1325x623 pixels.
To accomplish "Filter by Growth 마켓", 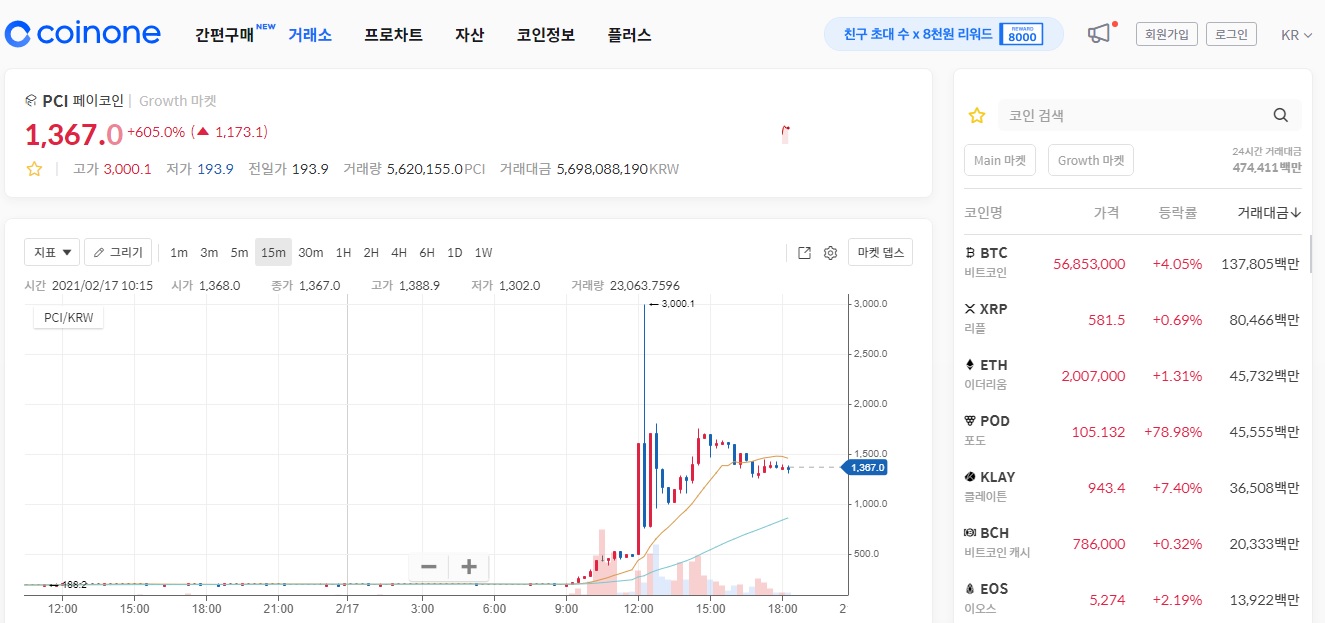I will 1091,160.
